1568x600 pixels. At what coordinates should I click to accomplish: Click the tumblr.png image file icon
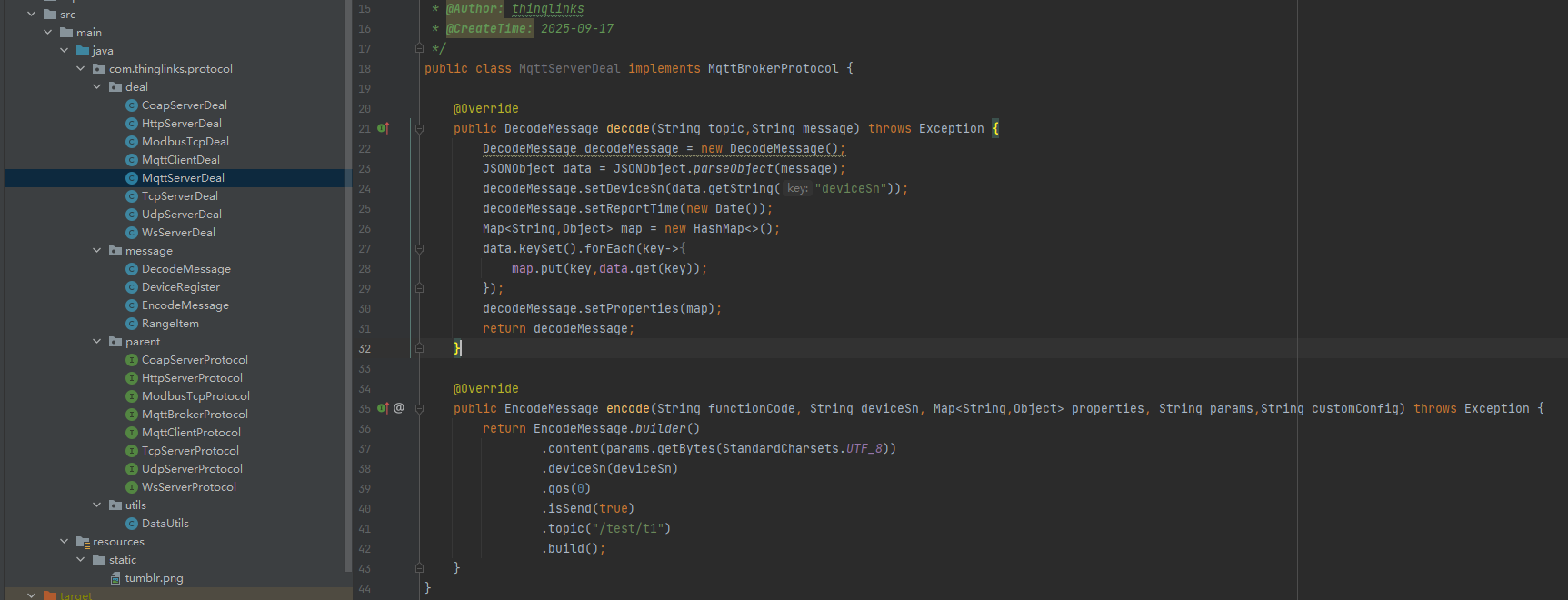coord(115,578)
